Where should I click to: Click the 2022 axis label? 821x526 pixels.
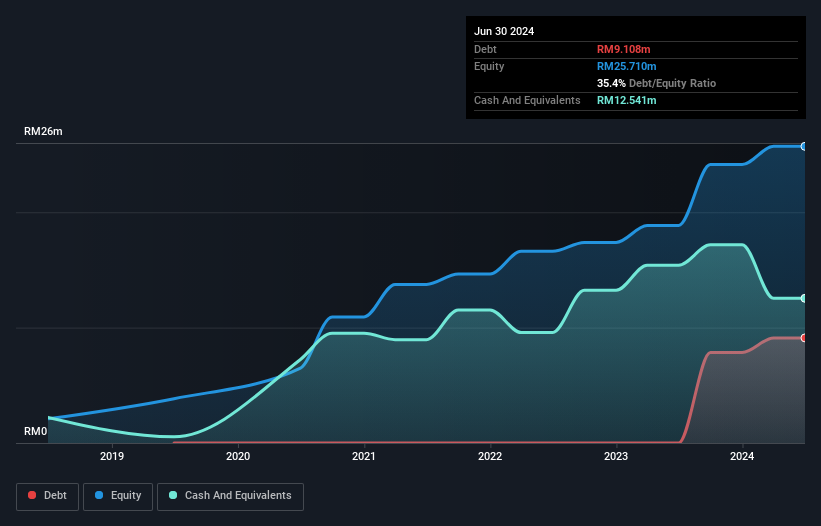[x=490, y=456]
